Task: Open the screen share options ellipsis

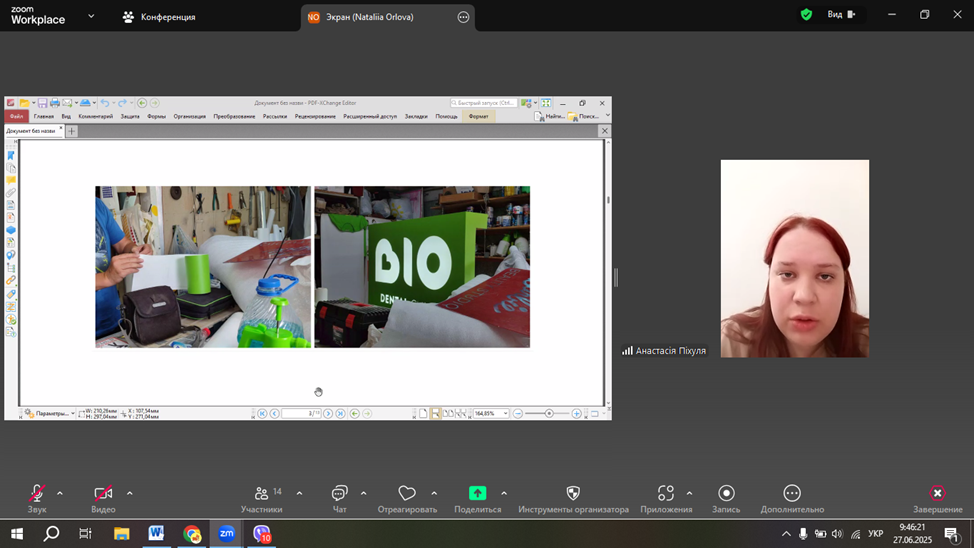Action: pos(463,17)
